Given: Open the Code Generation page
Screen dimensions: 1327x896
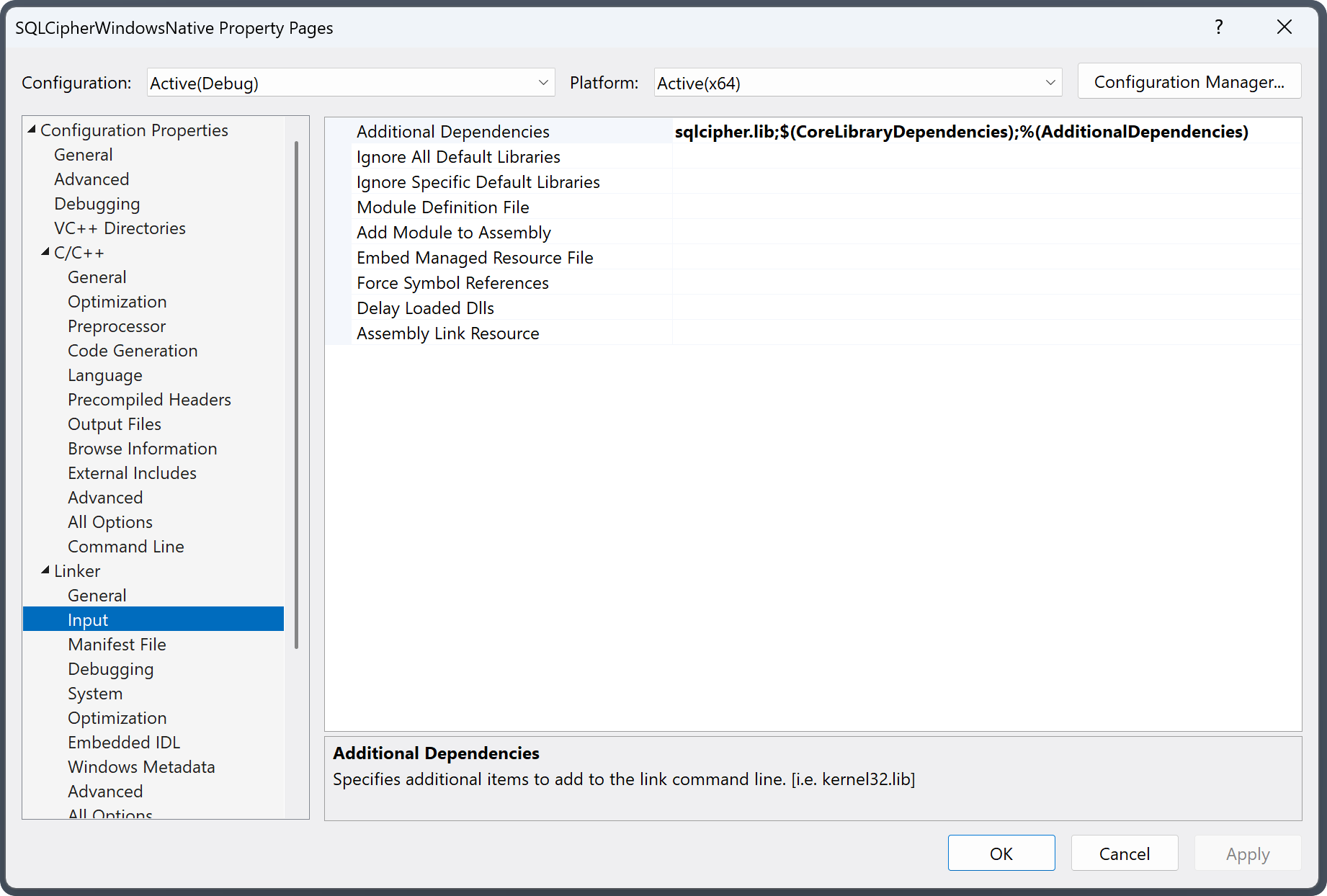Looking at the screenshot, I should click(x=133, y=351).
